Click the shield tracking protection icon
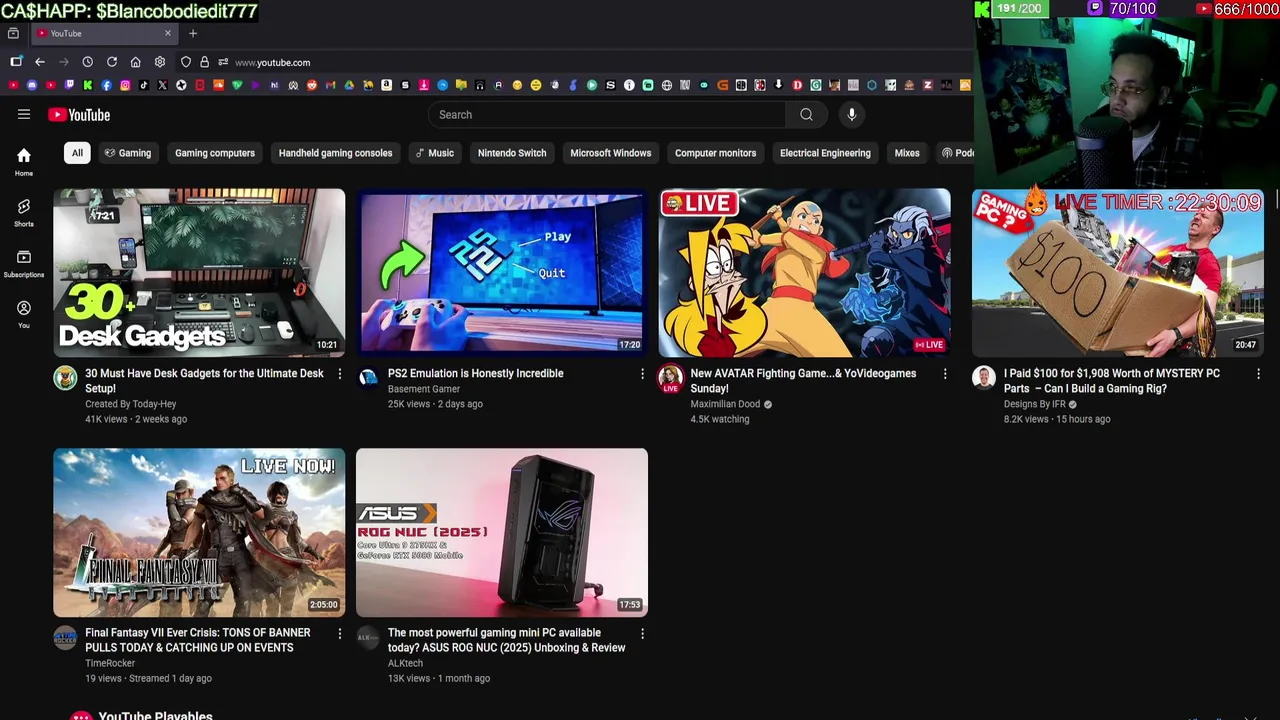 coord(186,62)
